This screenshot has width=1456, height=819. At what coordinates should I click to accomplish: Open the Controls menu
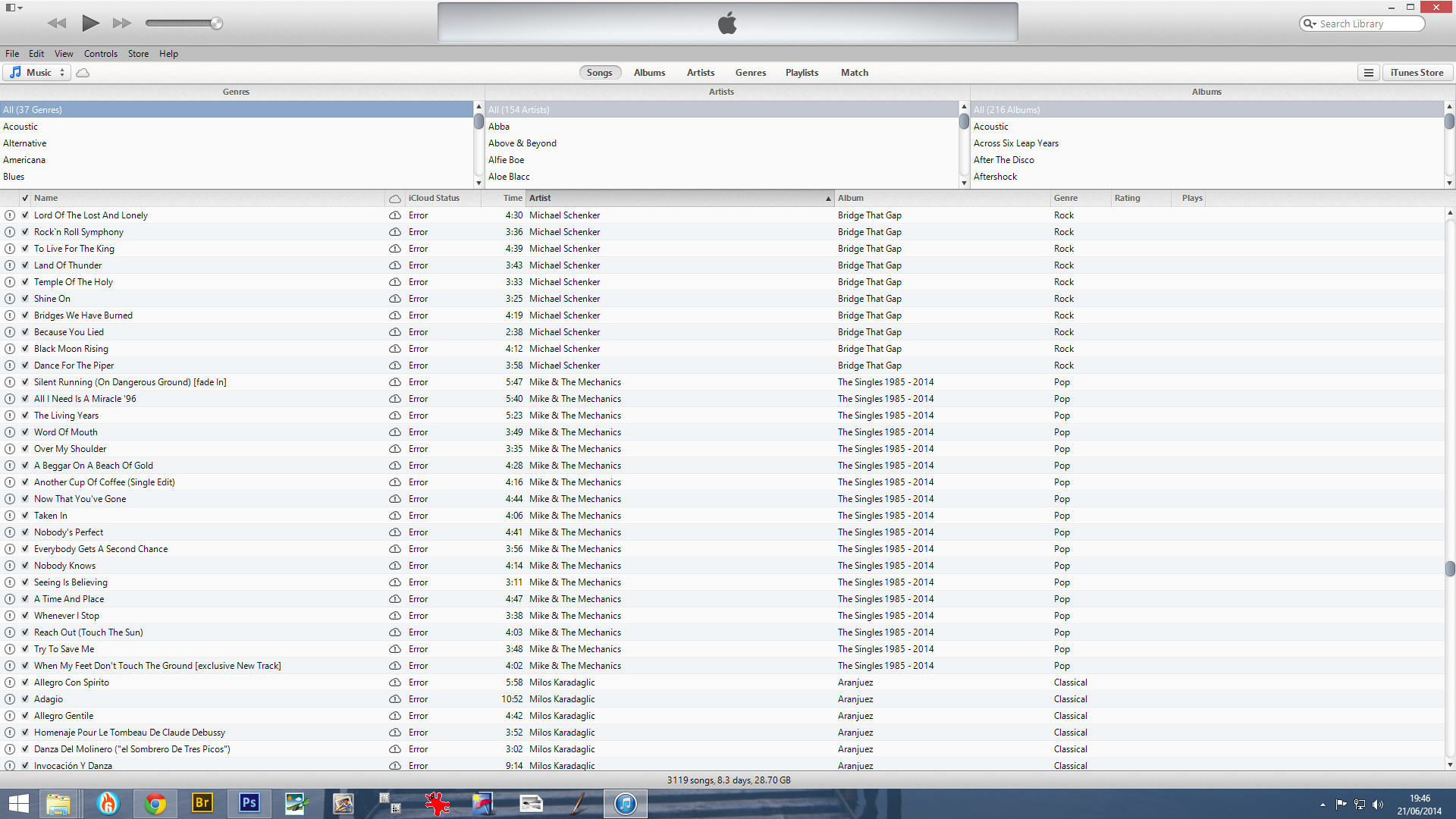[100, 54]
